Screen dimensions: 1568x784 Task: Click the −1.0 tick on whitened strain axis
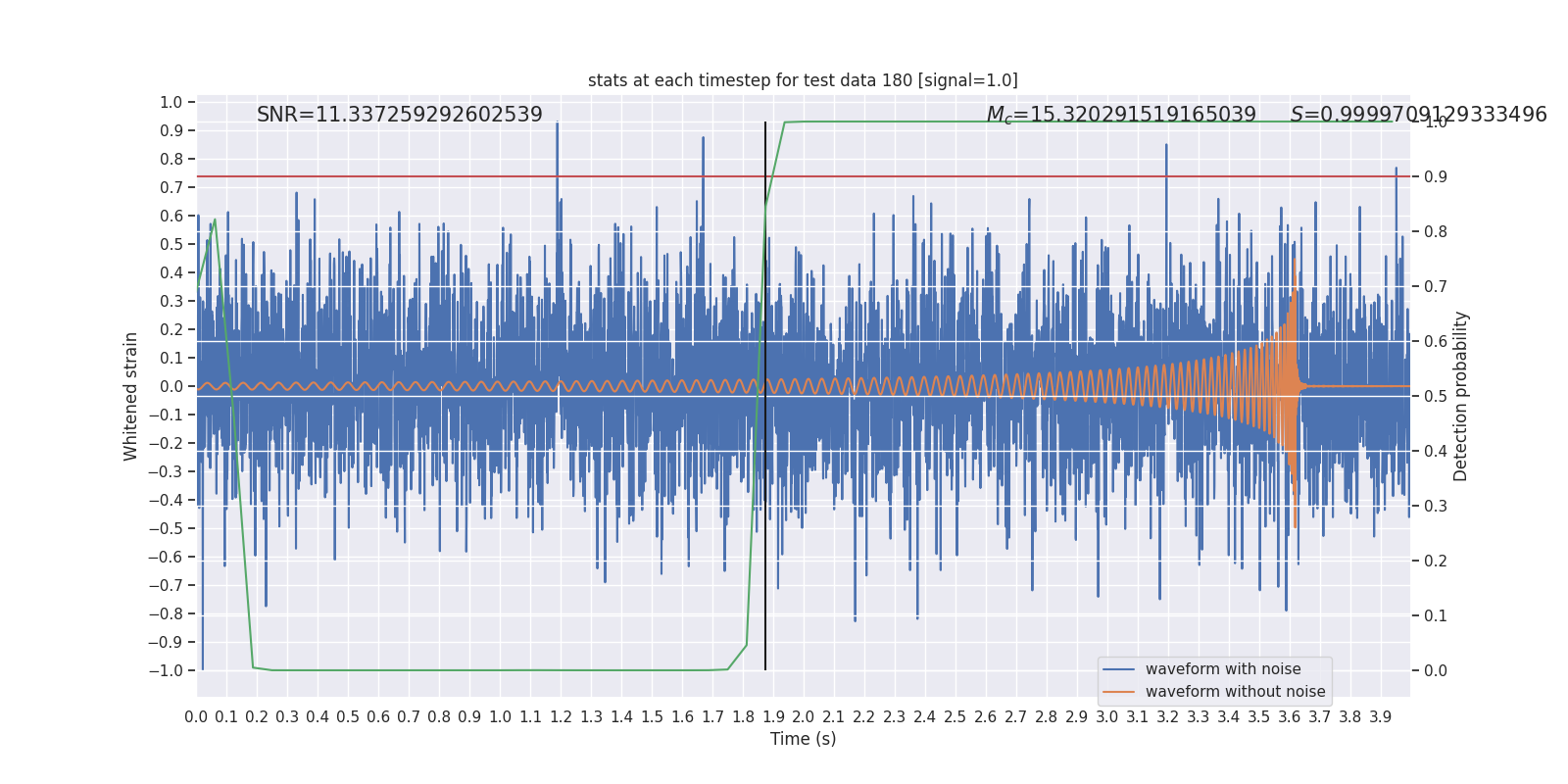[166, 670]
